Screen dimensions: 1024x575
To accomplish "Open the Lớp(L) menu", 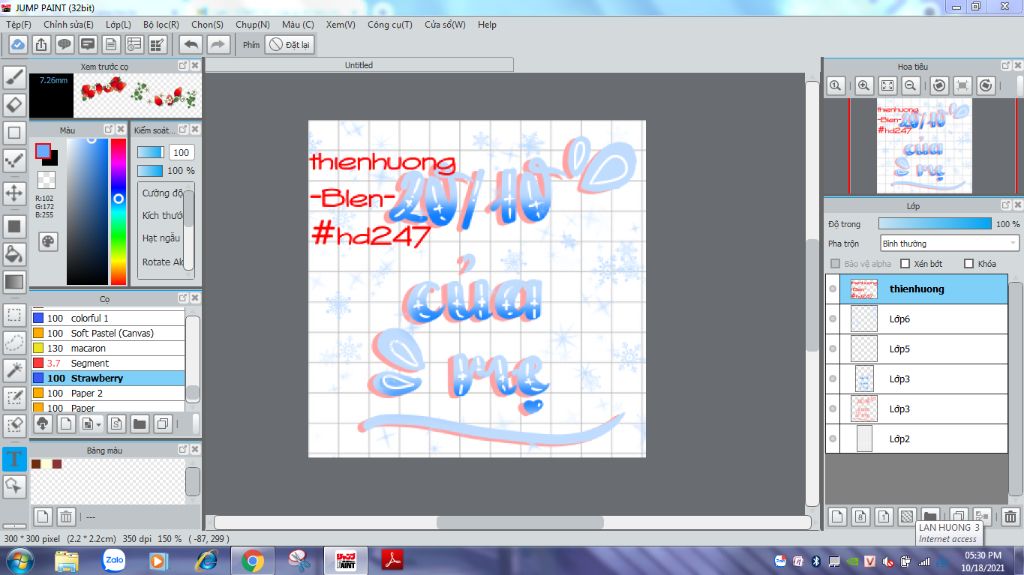I will tap(118, 24).
